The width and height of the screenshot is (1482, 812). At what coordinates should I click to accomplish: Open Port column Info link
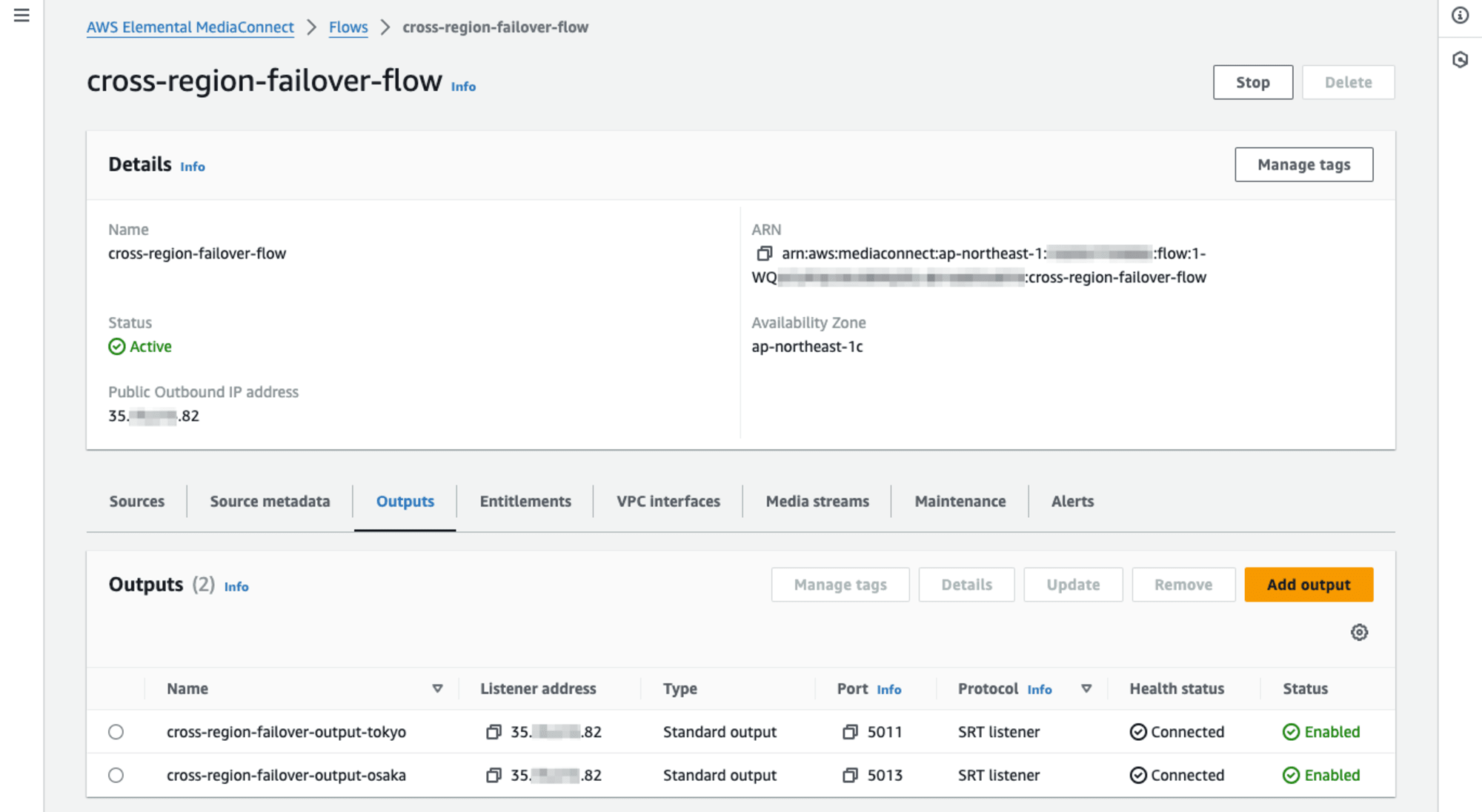pyautogui.click(x=889, y=690)
